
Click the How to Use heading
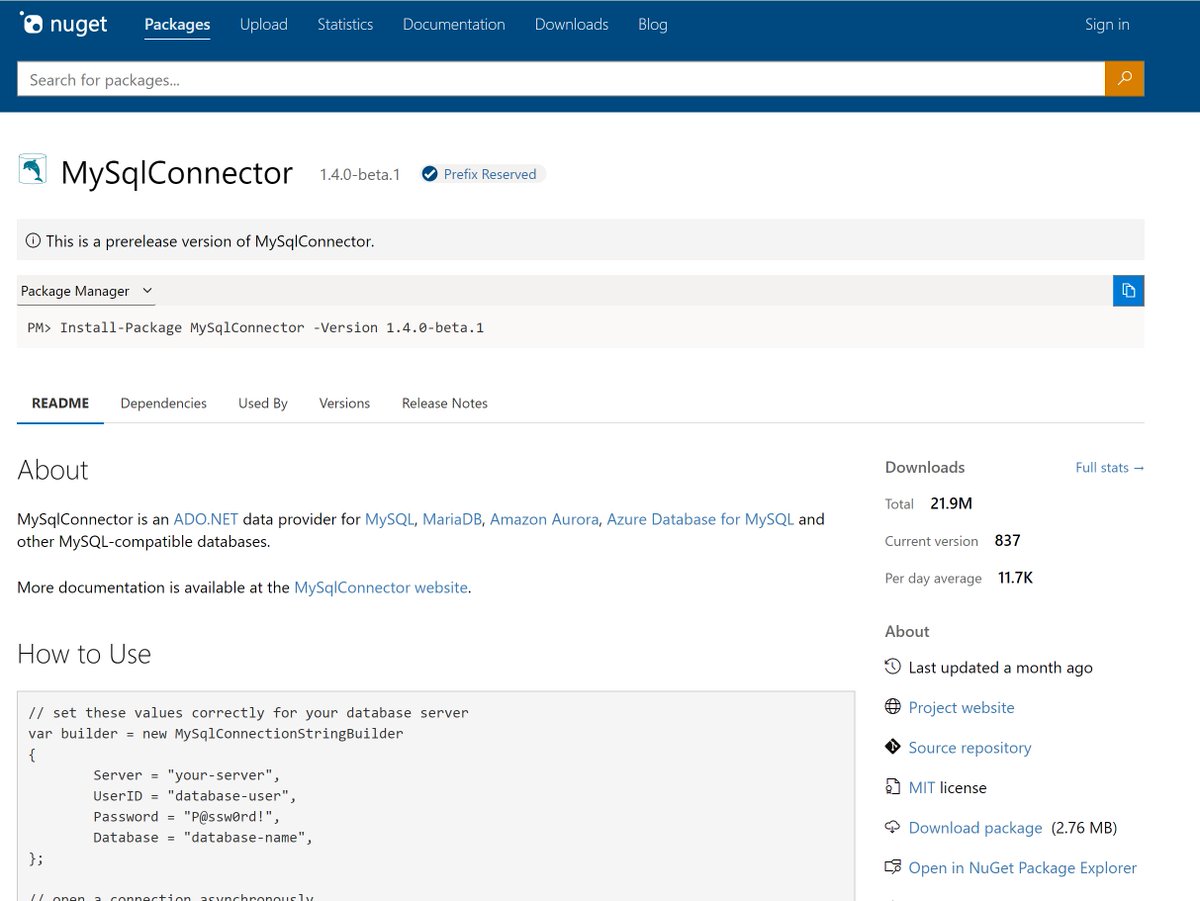tap(84, 654)
